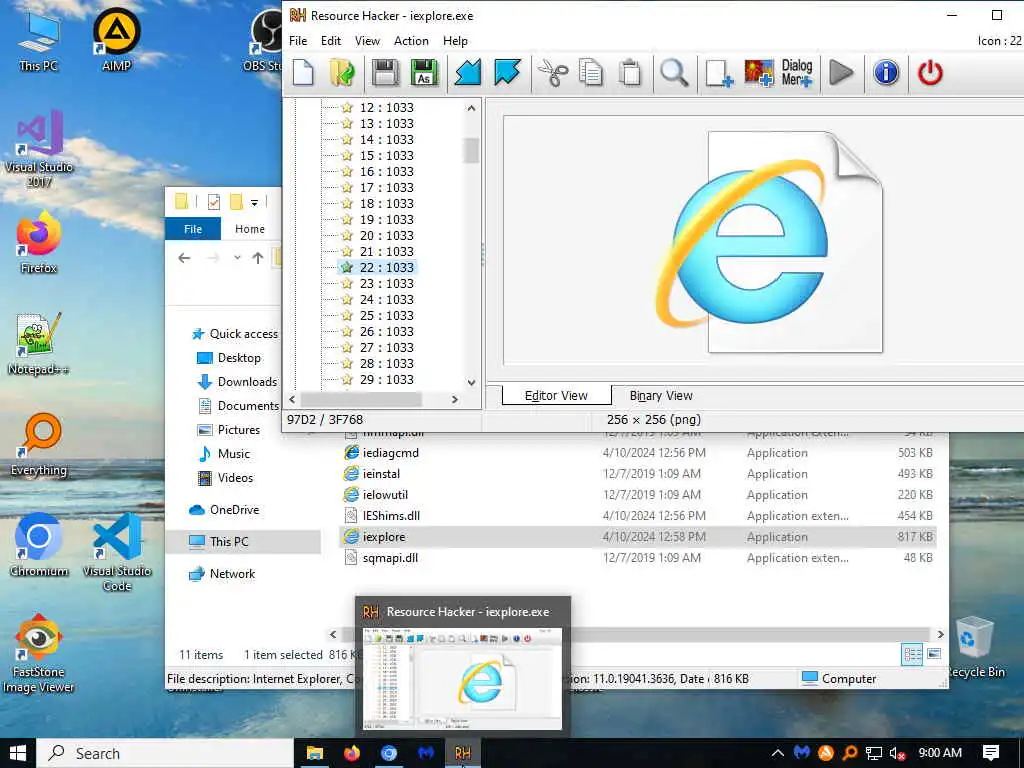Open Quick access toolbar dropdown arrow
The height and width of the screenshot is (768, 1024).
coord(254,202)
